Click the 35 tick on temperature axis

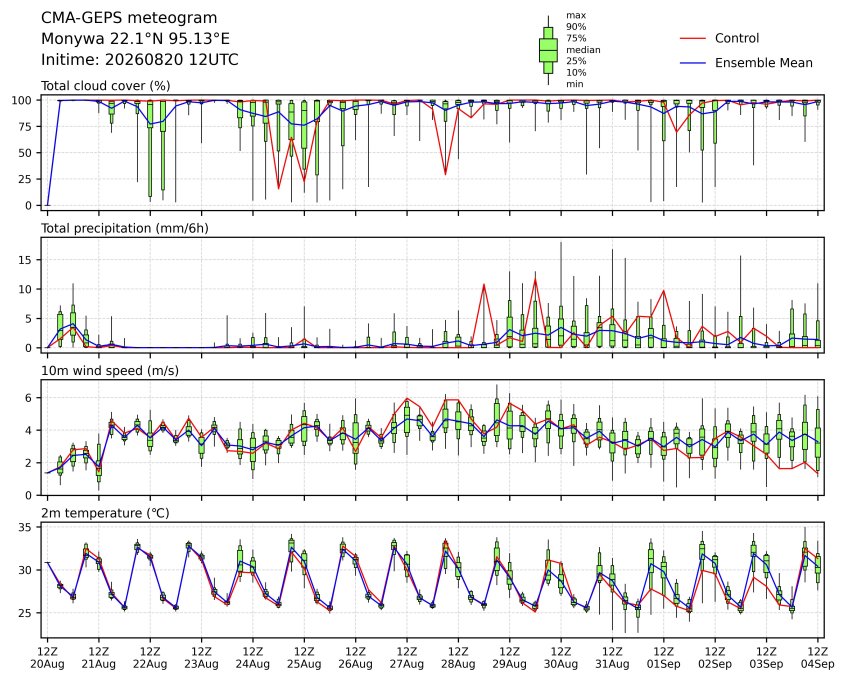tap(26, 527)
